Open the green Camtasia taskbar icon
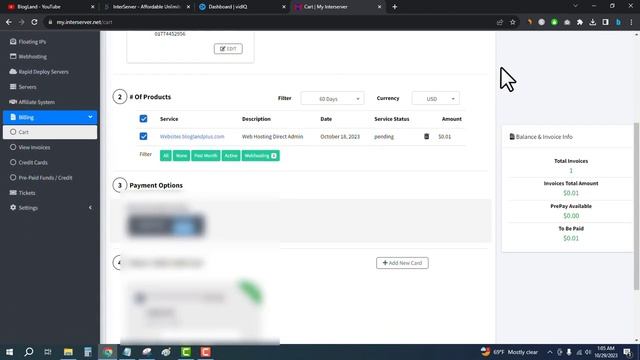 [x=186, y=352]
